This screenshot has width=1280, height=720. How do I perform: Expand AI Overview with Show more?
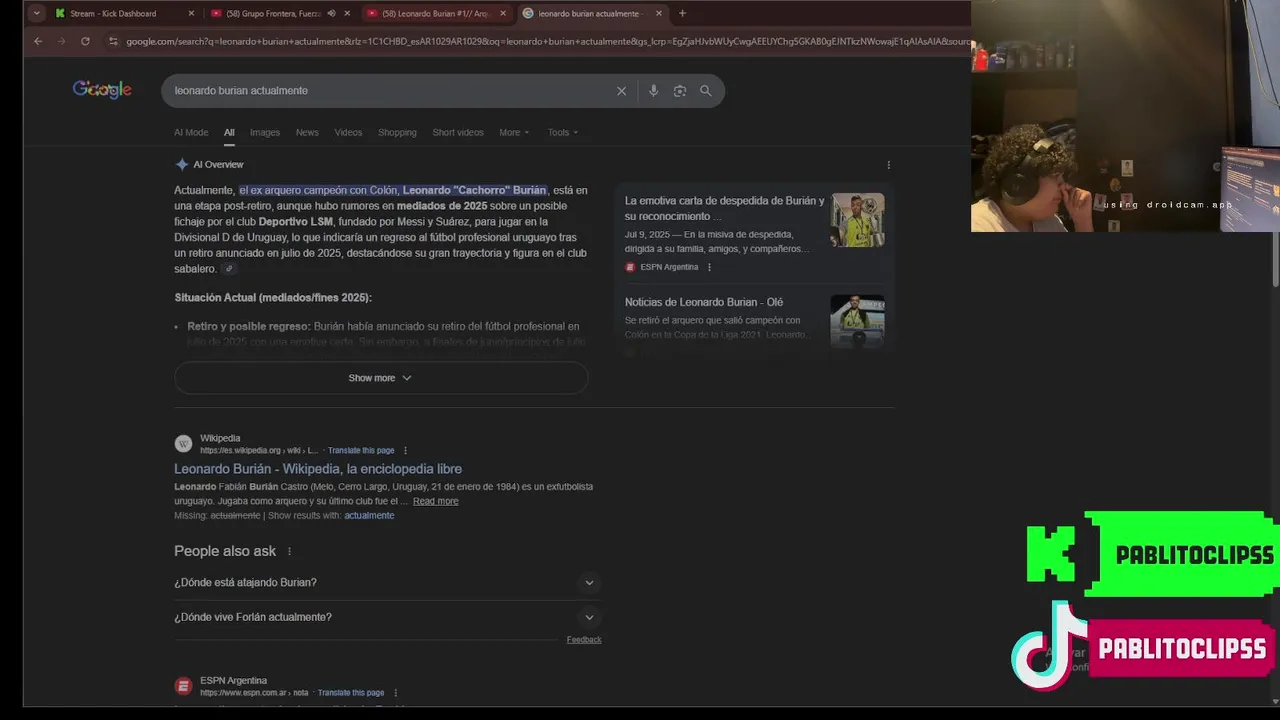[x=381, y=378]
